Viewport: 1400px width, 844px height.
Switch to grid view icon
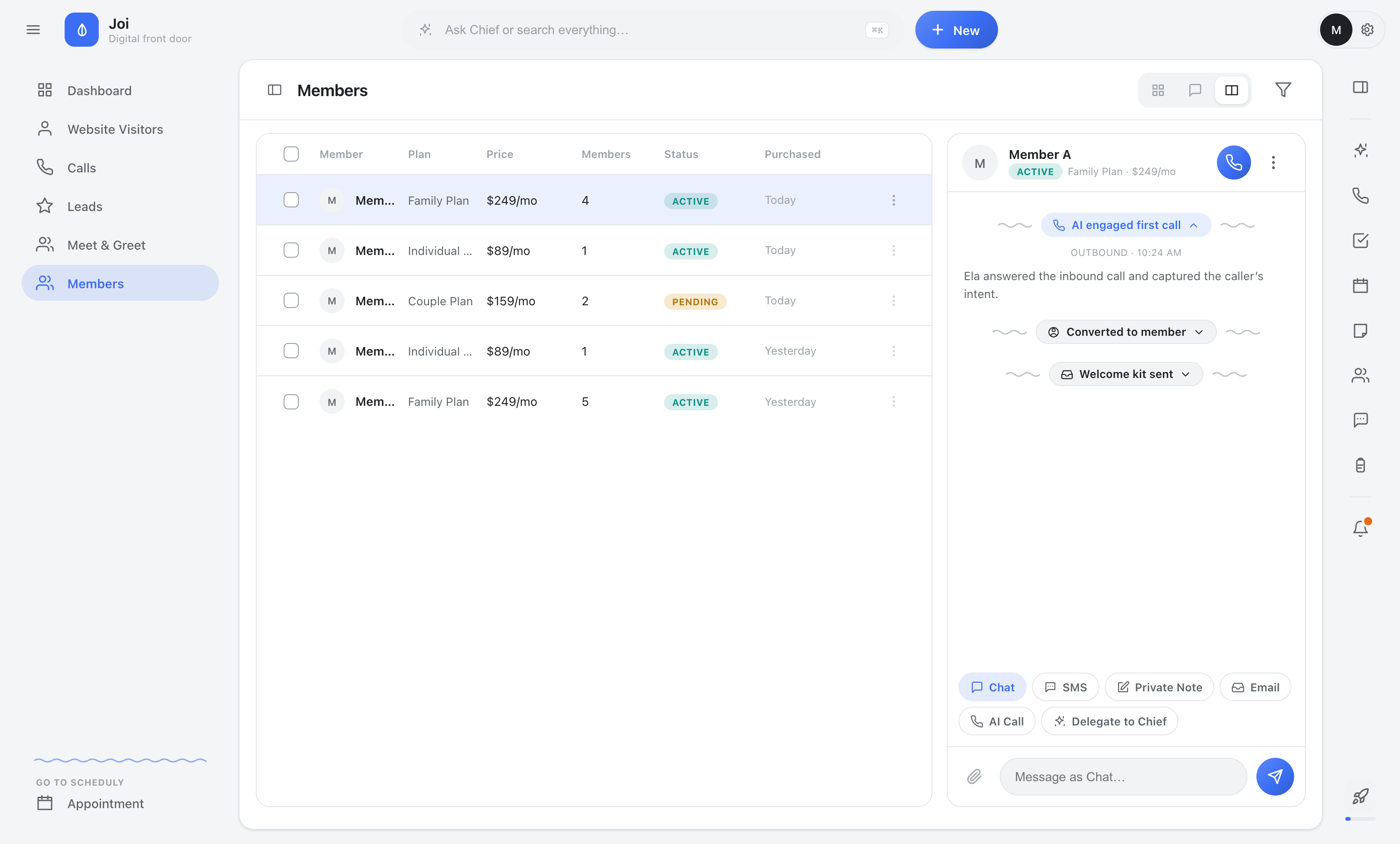pyautogui.click(x=1158, y=90)
